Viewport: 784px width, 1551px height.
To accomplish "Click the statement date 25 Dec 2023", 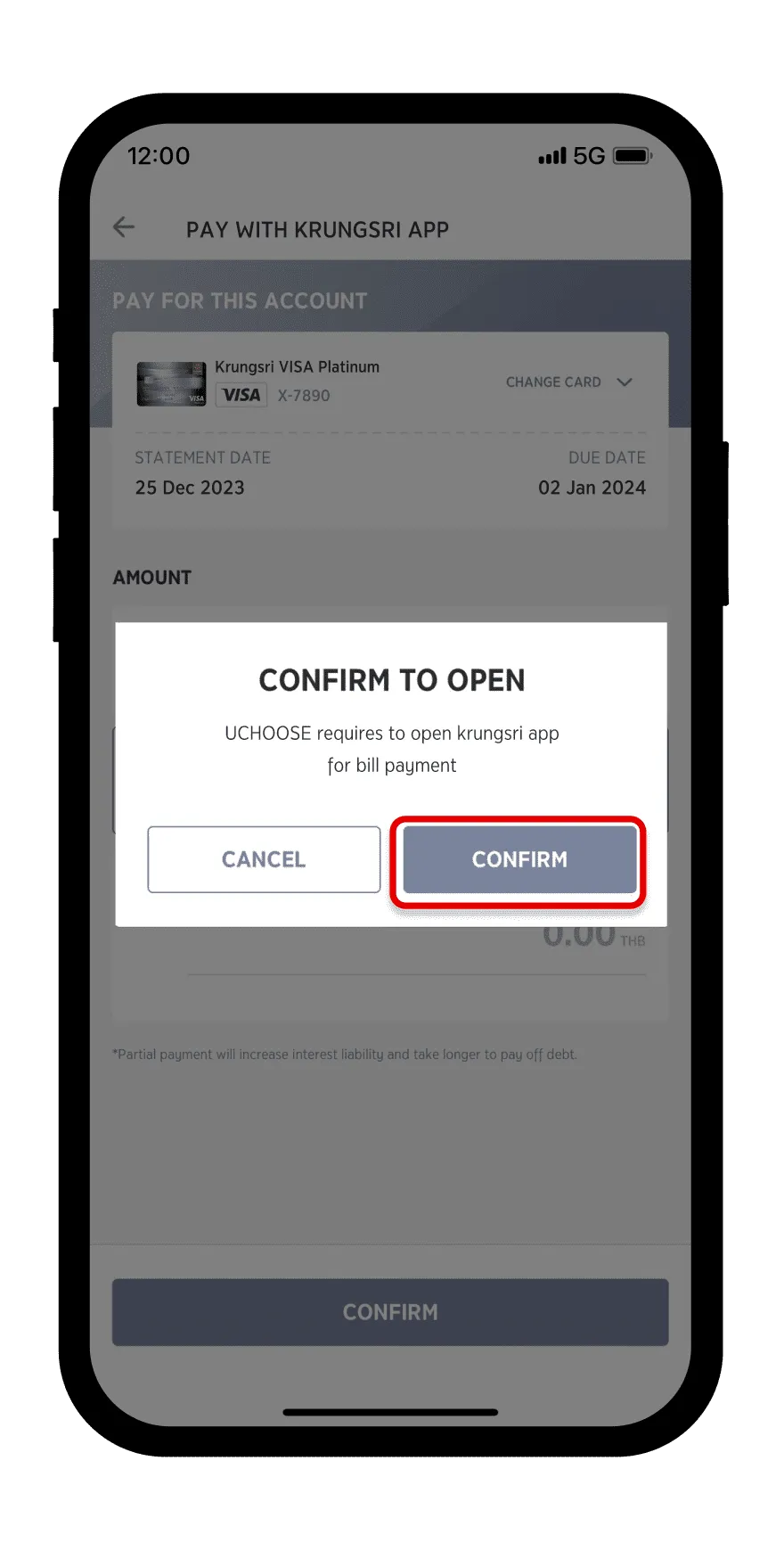I will click(x=190, y=488).
